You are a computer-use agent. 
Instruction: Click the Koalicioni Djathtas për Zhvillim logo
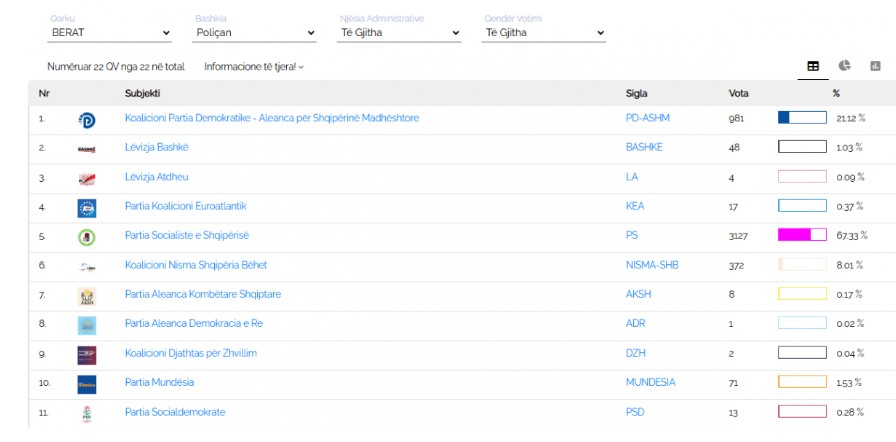pyautogui.click(x=87, y=355)
